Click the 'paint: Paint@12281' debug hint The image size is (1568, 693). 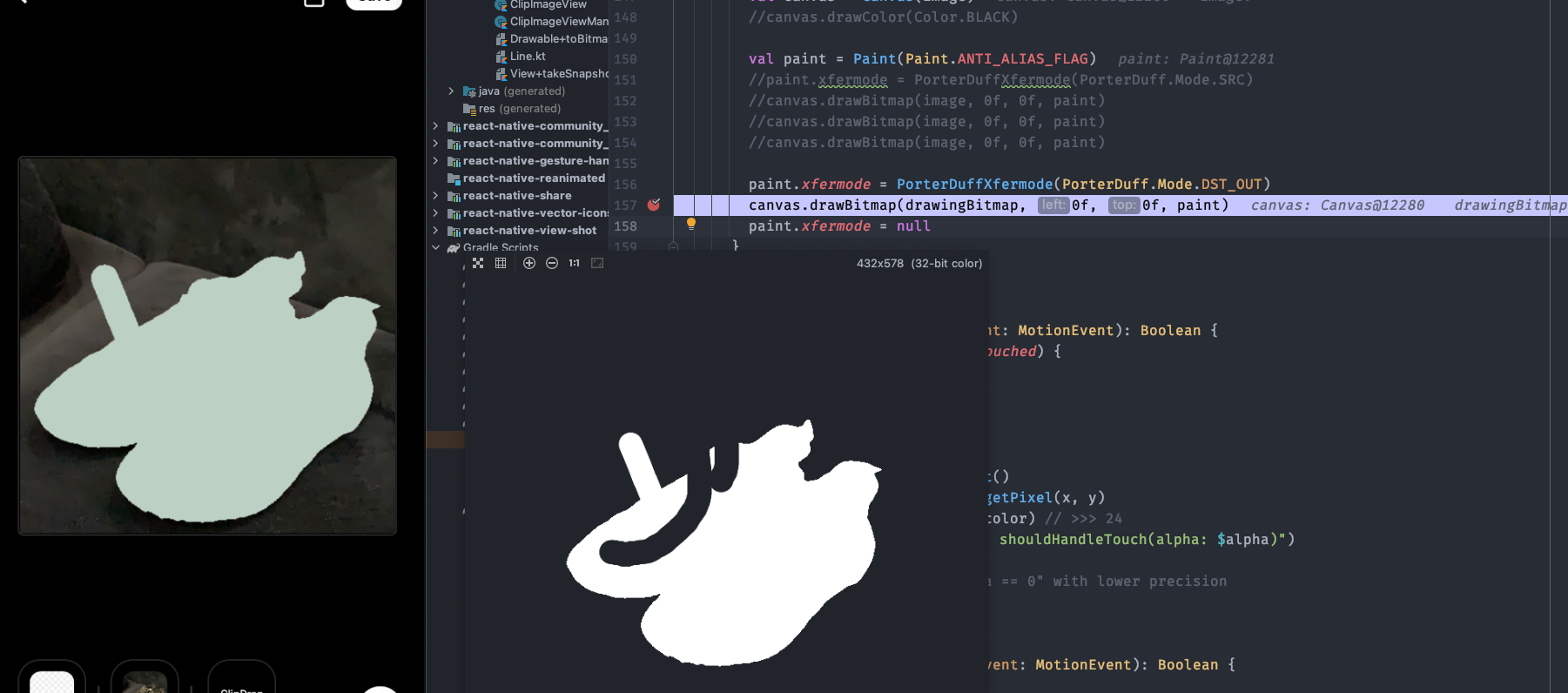tap(1196, 58)
